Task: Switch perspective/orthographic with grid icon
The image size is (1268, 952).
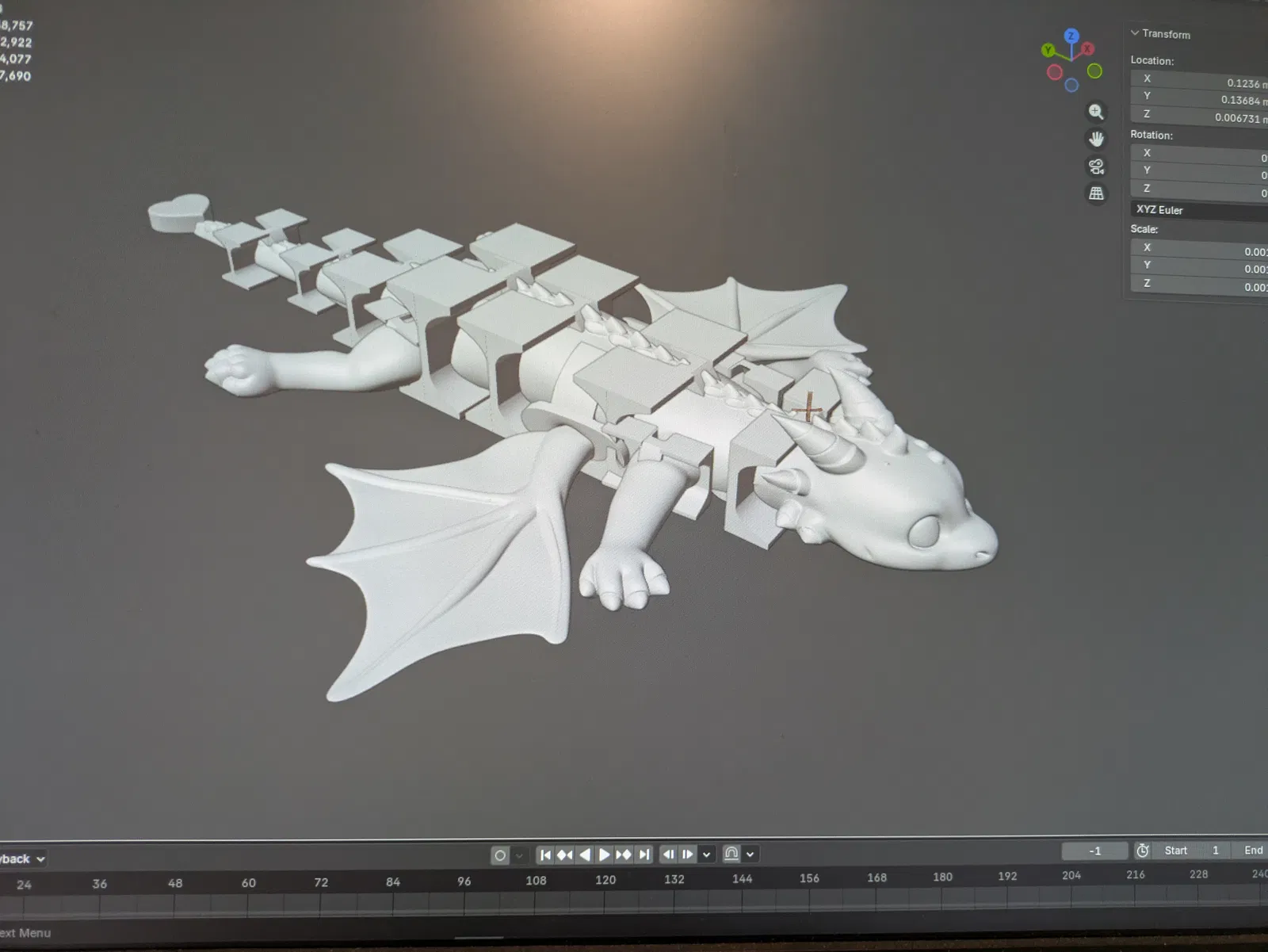Action: [1096, 193]
